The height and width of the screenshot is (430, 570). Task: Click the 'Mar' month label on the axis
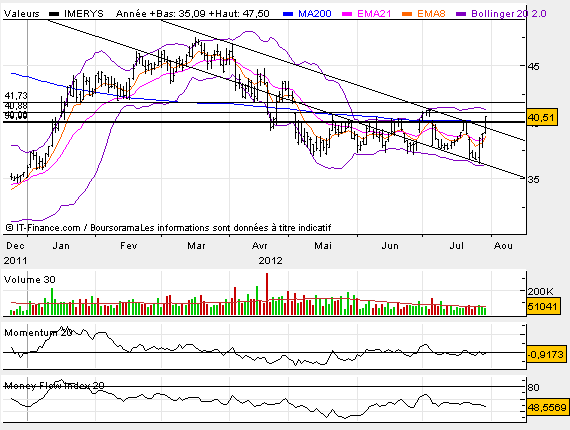click(x=196, y=246)
